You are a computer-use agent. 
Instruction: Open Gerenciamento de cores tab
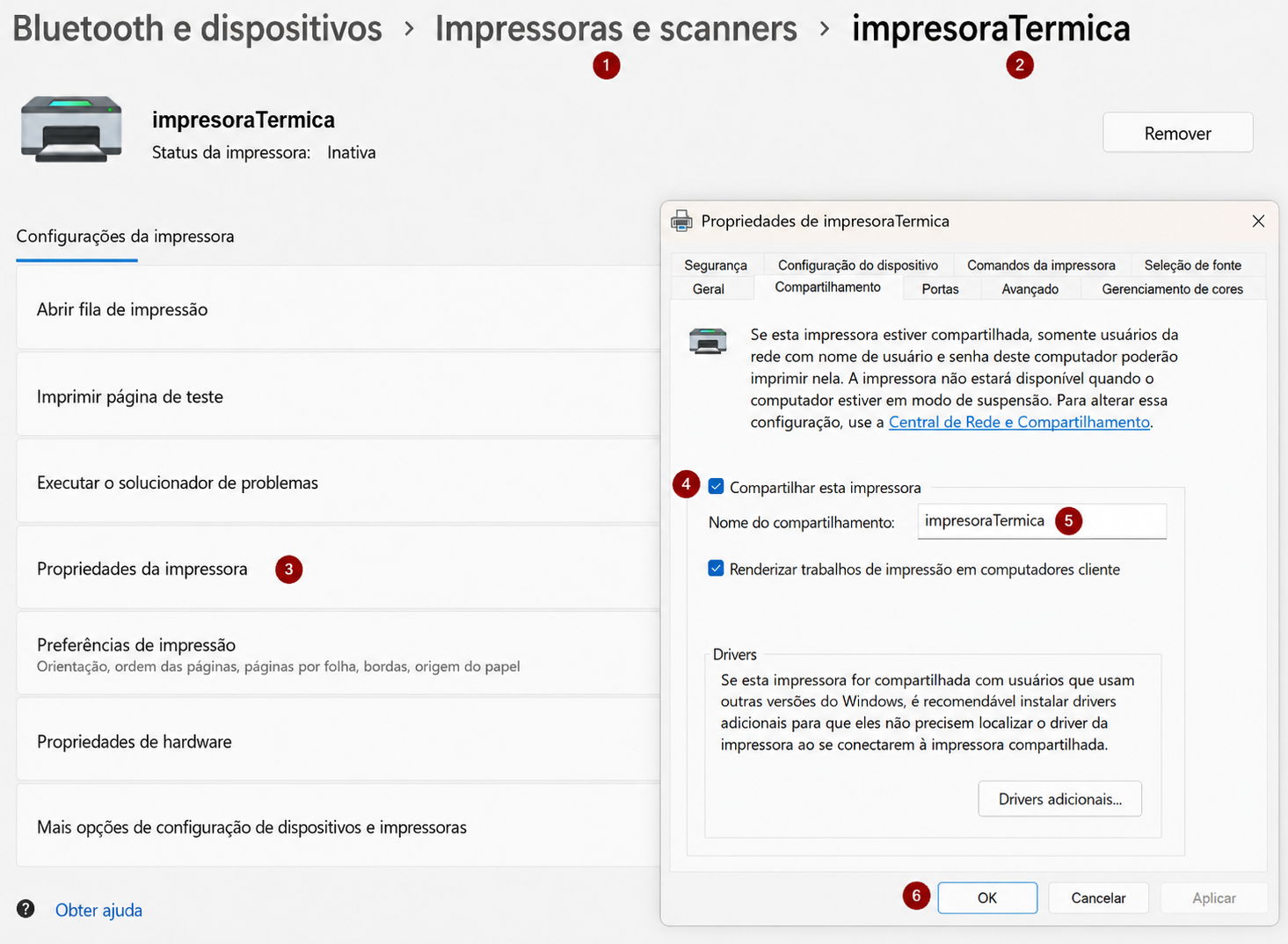pos(1173,289)
